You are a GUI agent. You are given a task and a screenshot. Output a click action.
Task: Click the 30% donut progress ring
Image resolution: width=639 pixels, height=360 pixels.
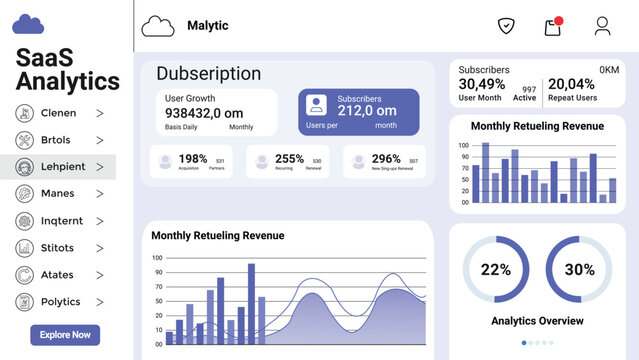point(579,269)
